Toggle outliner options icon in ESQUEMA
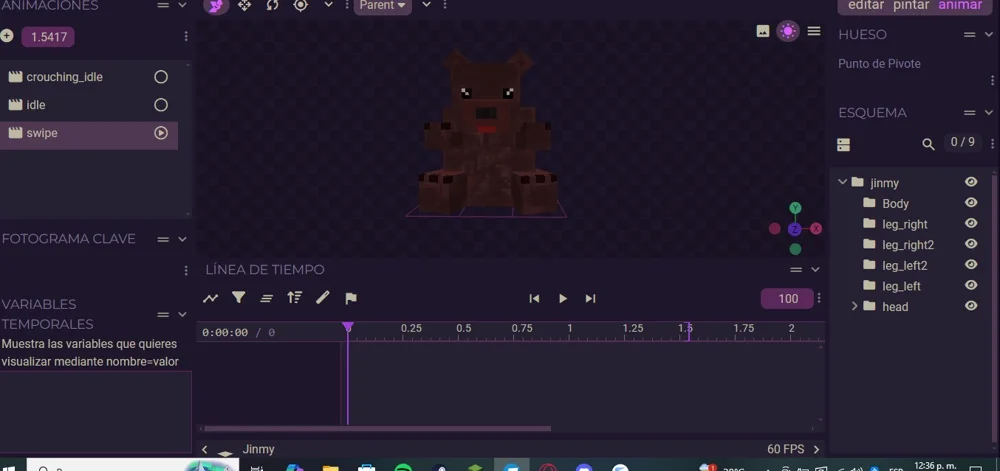Image resolution: width=1000 pixels, height=471 pixels. point(843,145)
